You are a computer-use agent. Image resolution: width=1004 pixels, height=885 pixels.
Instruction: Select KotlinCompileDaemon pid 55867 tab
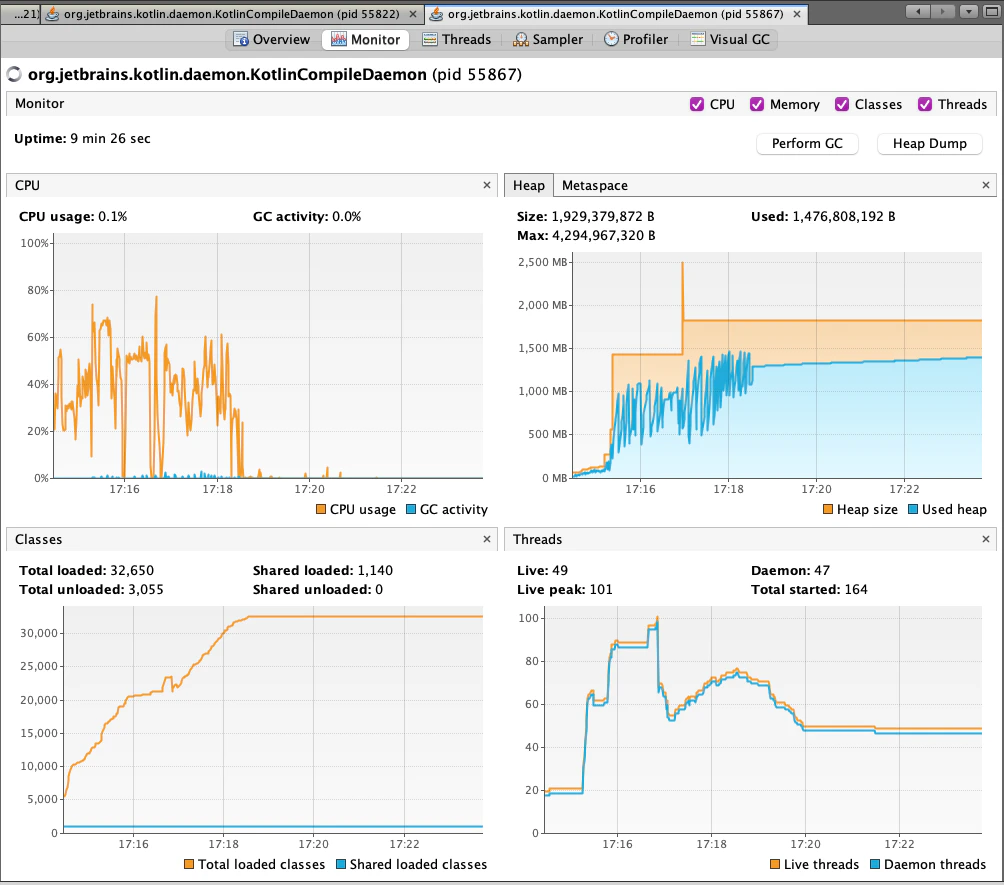click(615, 13)
